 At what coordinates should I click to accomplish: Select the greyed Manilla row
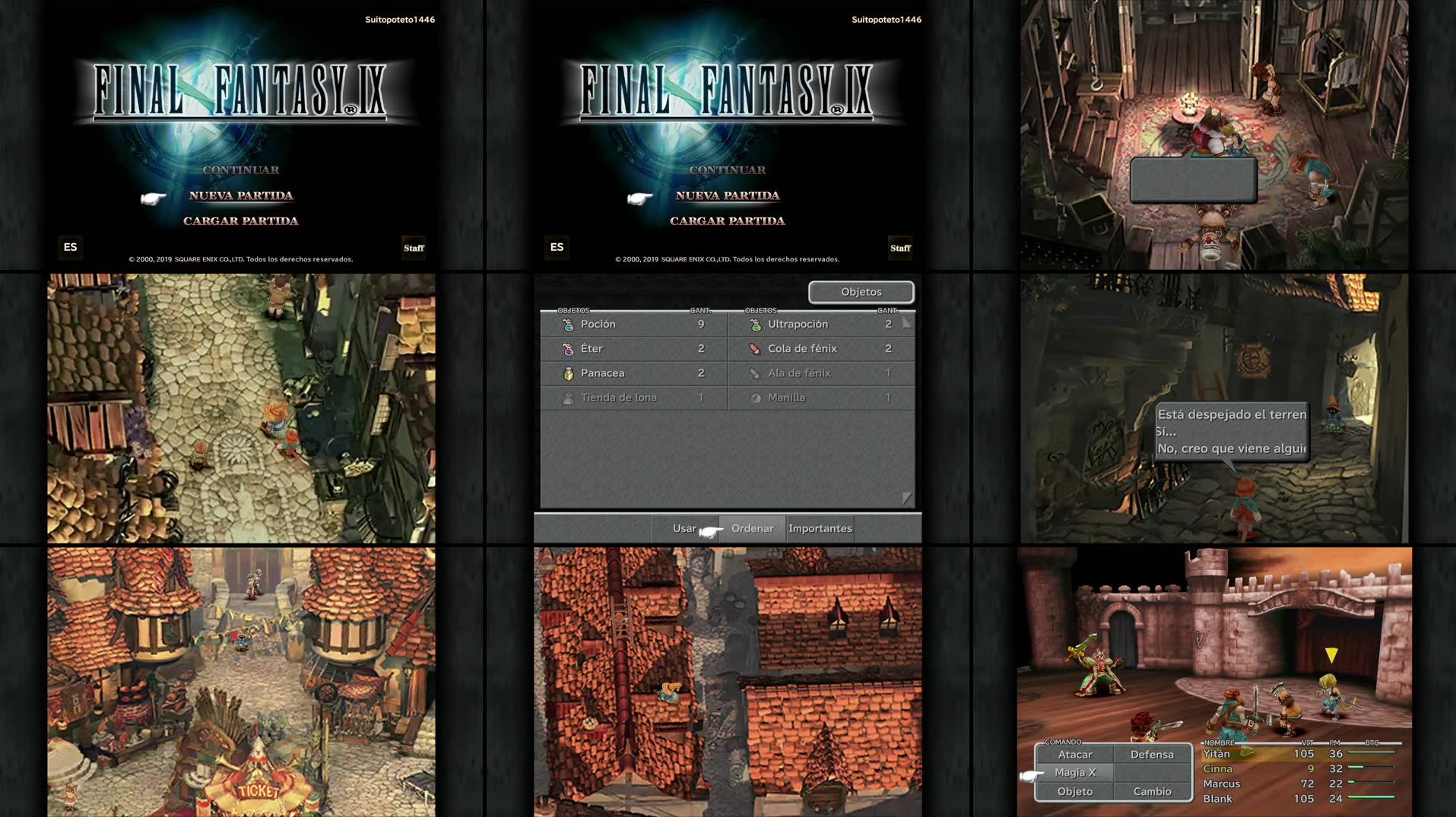(821, 397)
